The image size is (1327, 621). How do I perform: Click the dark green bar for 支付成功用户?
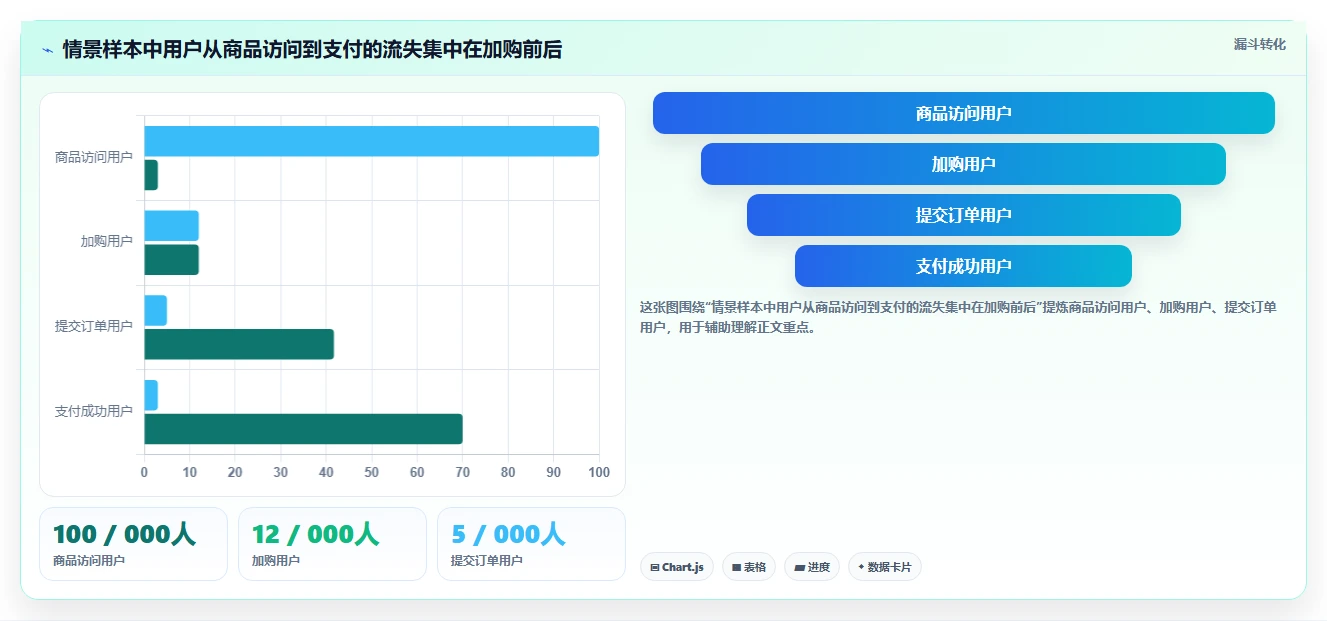304,429
